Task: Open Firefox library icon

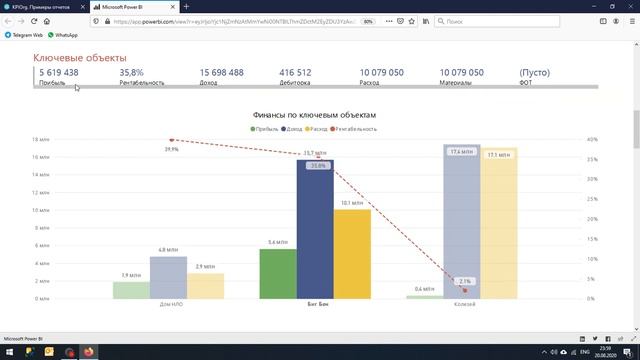Action: coord(426,21)
